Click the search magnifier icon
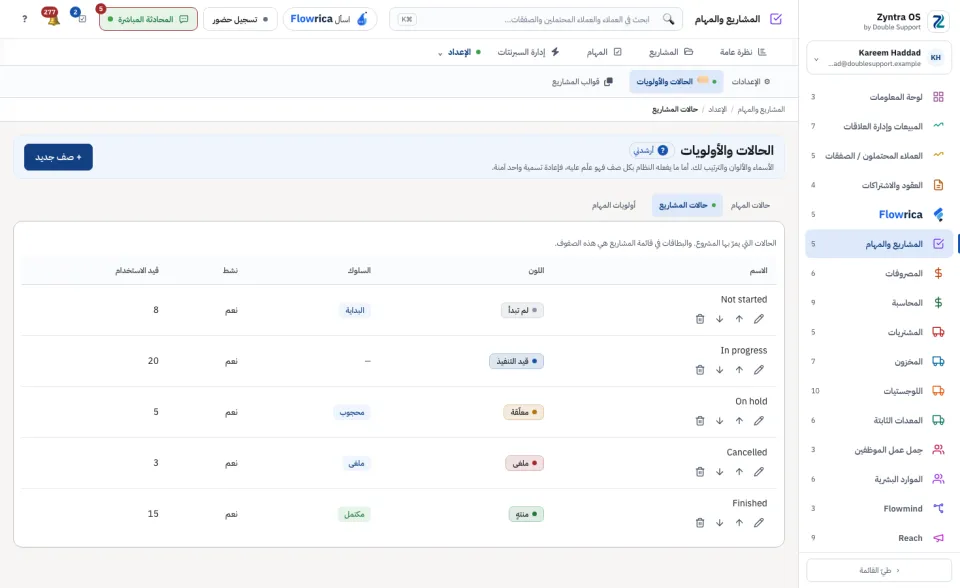Image resolution: width=960 pixels, height=588 pixels. (x=668, y=19)
